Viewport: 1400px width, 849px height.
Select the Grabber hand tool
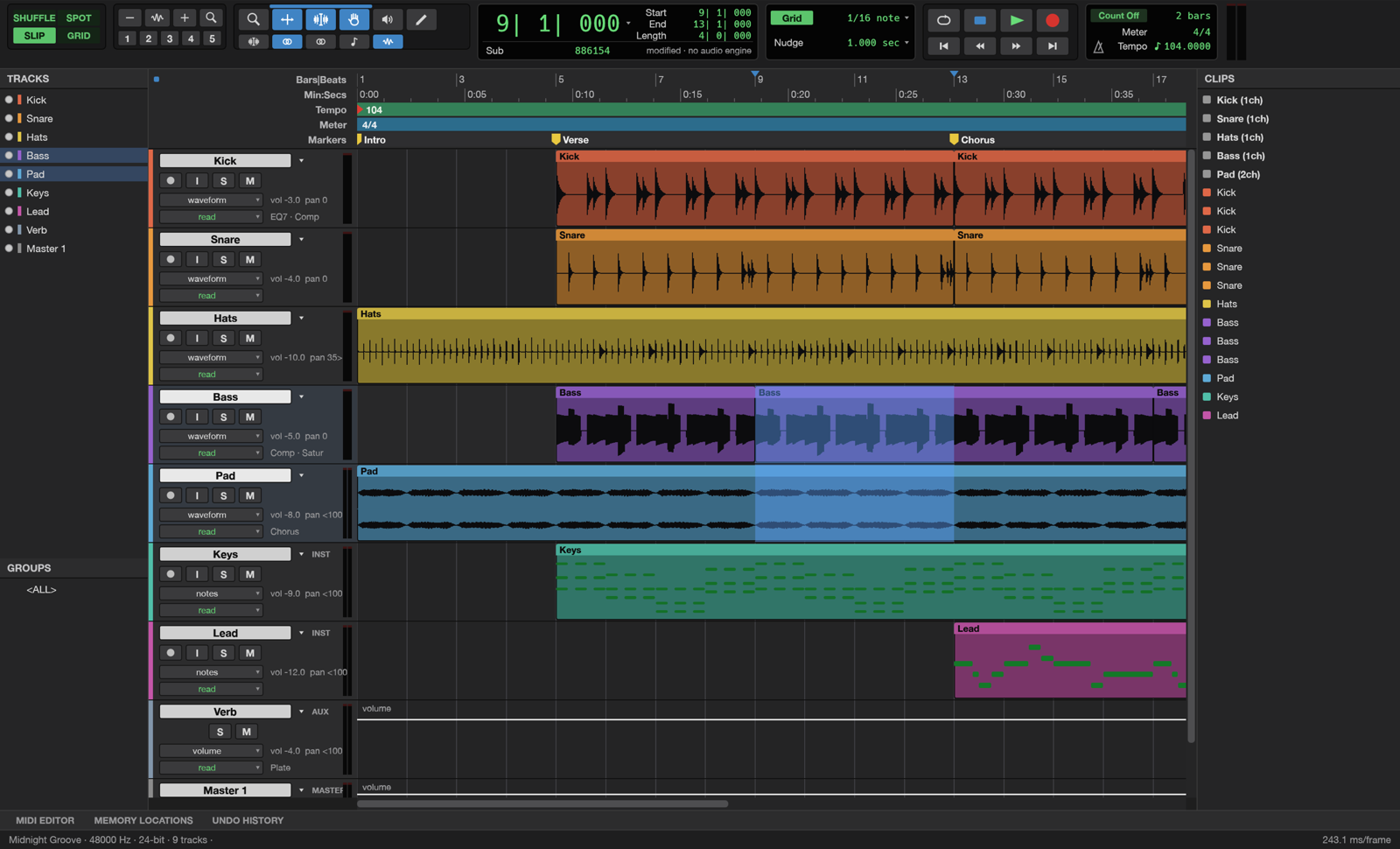pos(353,19)
